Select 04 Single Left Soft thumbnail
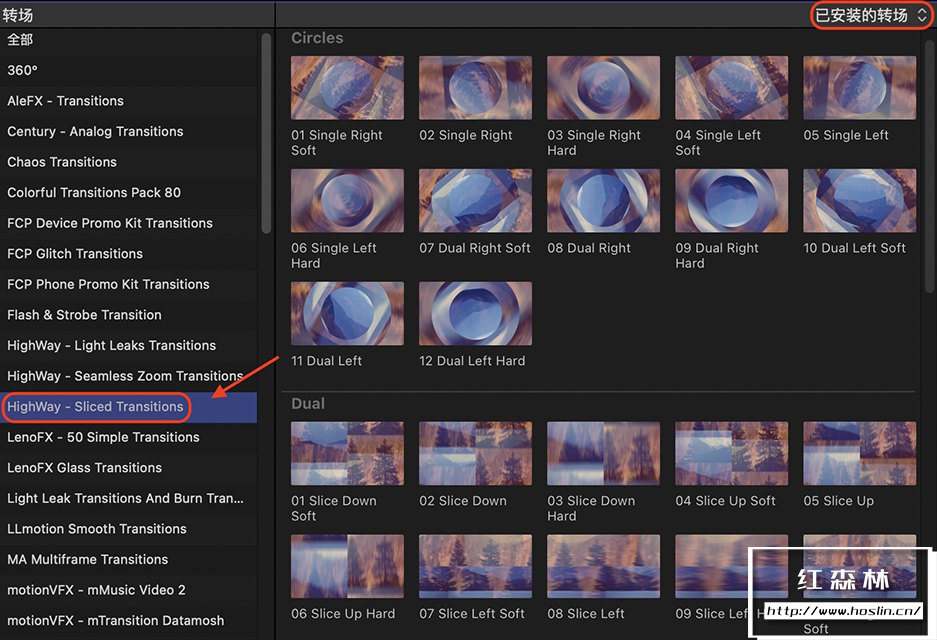The width and height of the screenshot is (937, 640). coord(731,88)
